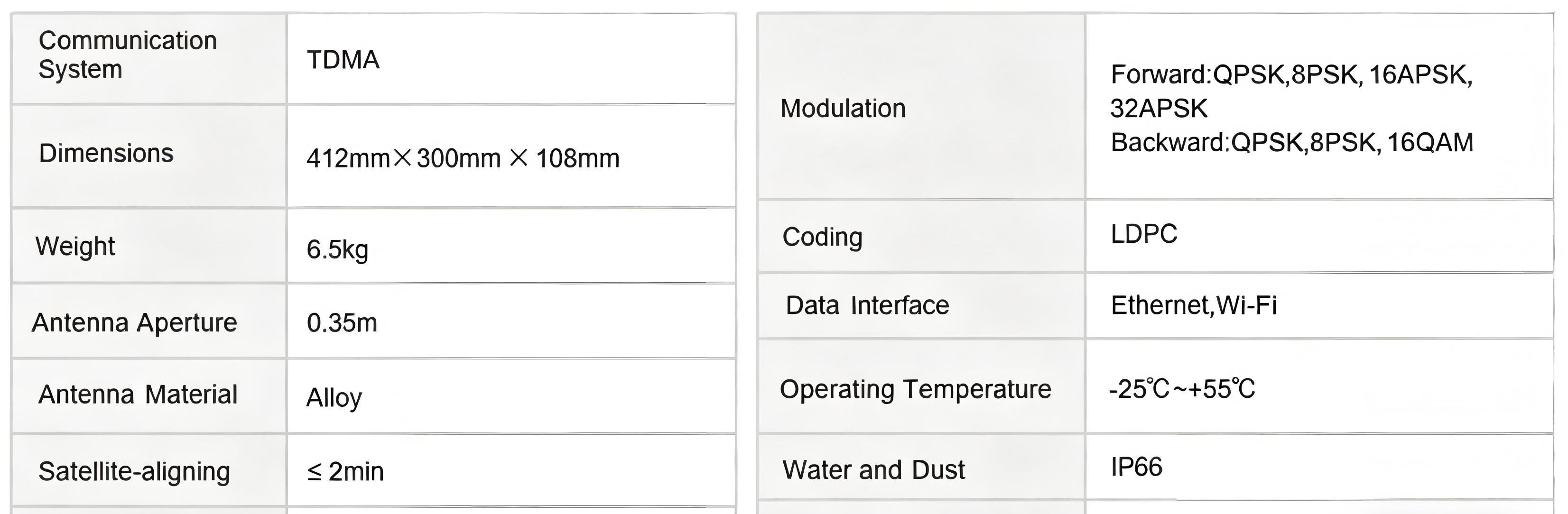Select the LDPC coding value
The image size is (1568, 514).
point(1144,234)
